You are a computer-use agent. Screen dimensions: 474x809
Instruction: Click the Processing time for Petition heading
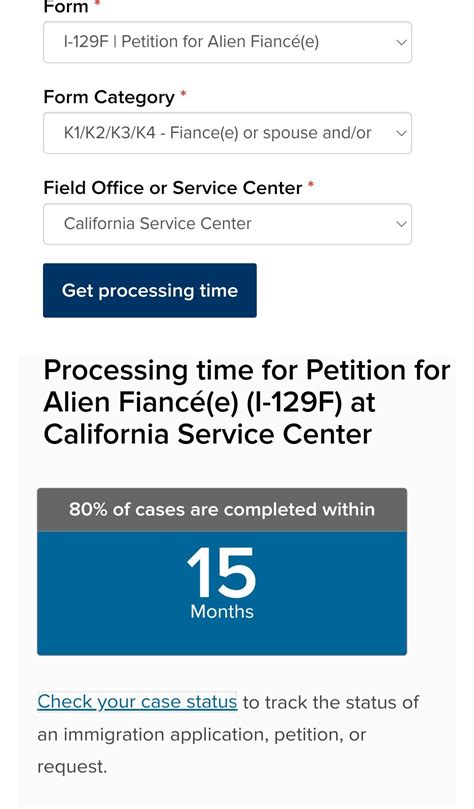pyautogui.click(x=247, y=402)
